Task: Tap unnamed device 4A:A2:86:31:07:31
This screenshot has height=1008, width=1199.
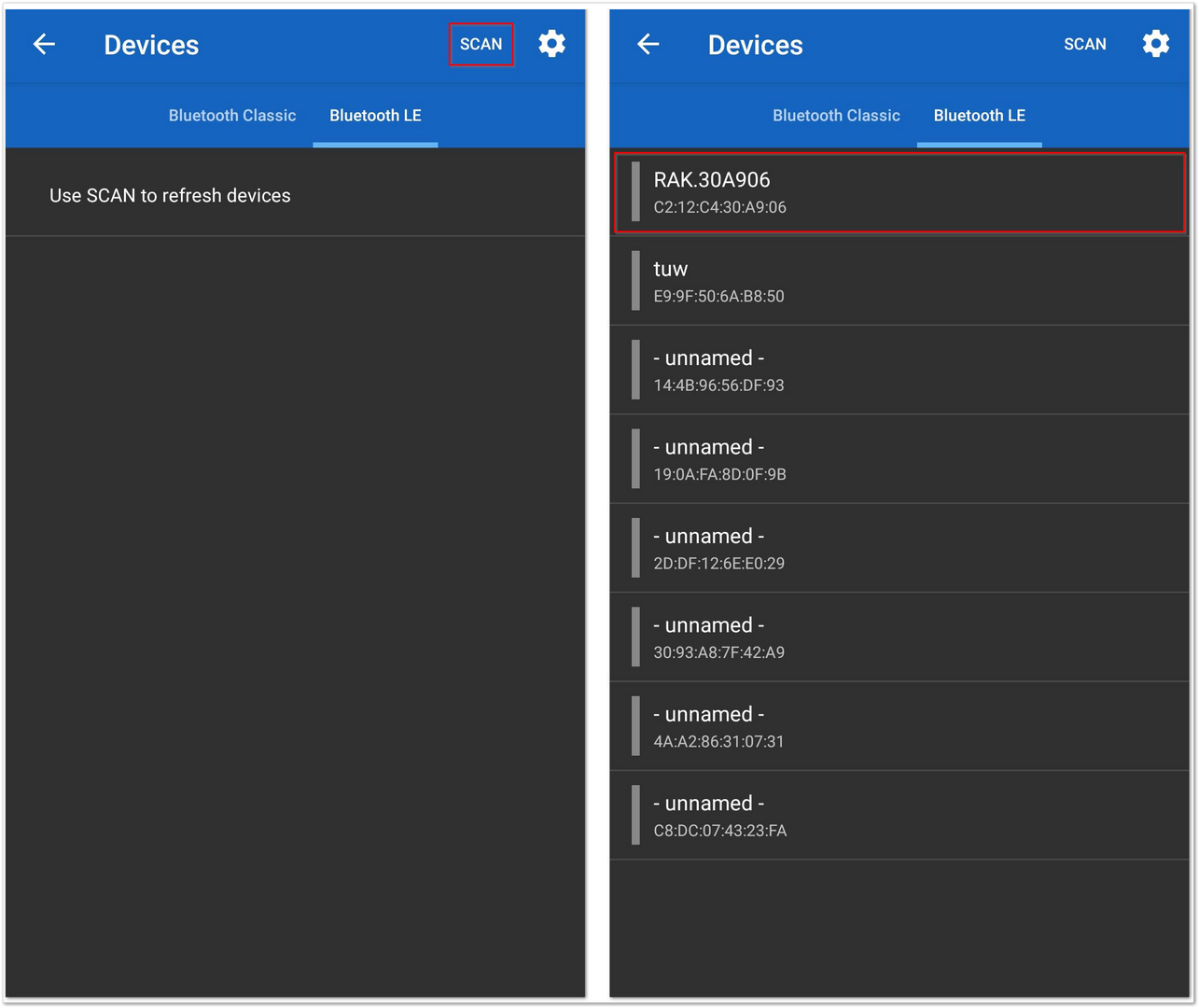Action: click(x=899, y=726)
